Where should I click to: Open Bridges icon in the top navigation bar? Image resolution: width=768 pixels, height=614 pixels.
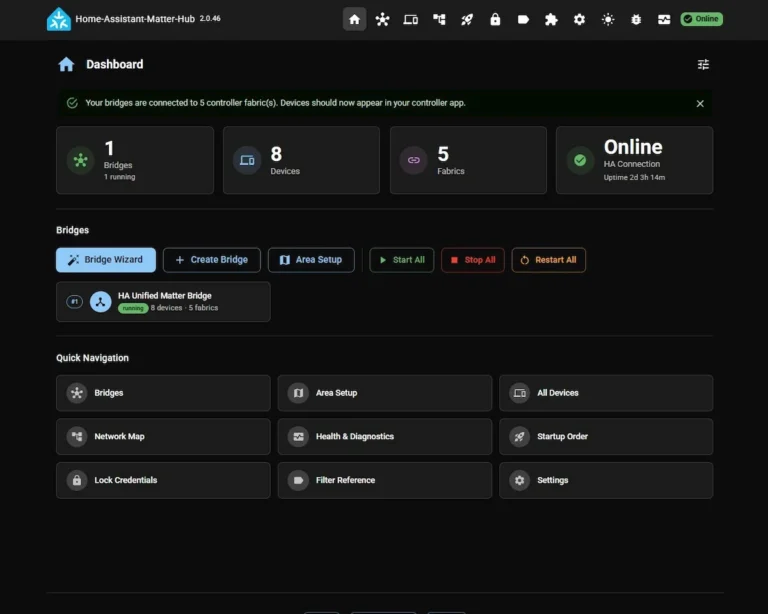[x=382, y=19]
